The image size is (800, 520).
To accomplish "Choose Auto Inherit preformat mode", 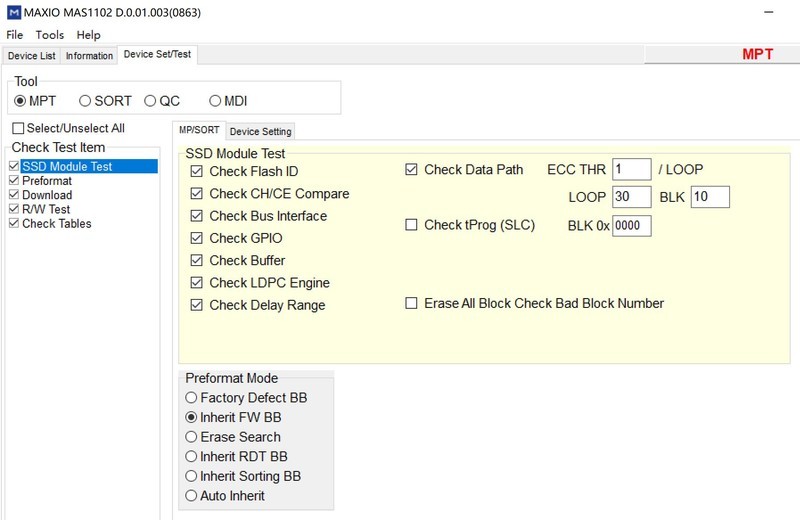I will [x=192, y=496].
